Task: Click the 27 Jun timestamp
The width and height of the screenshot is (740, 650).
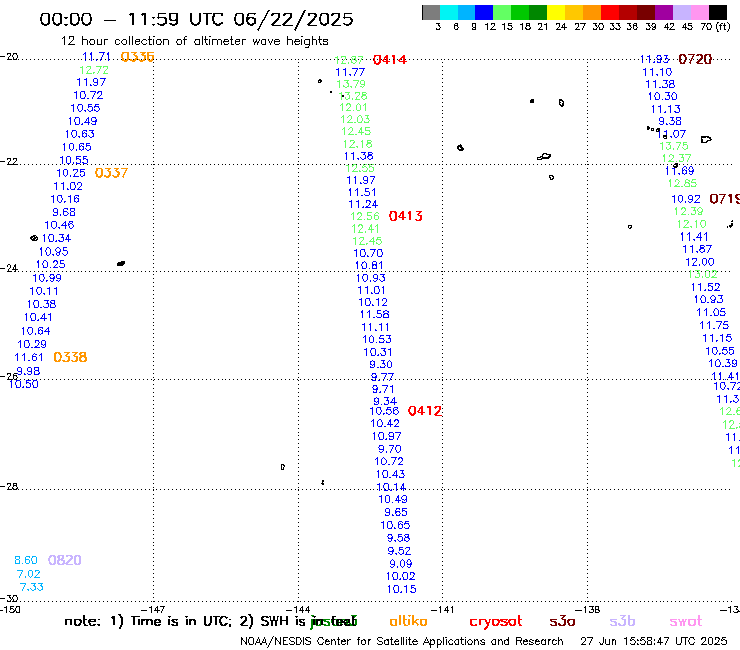Action: (654, 641)
